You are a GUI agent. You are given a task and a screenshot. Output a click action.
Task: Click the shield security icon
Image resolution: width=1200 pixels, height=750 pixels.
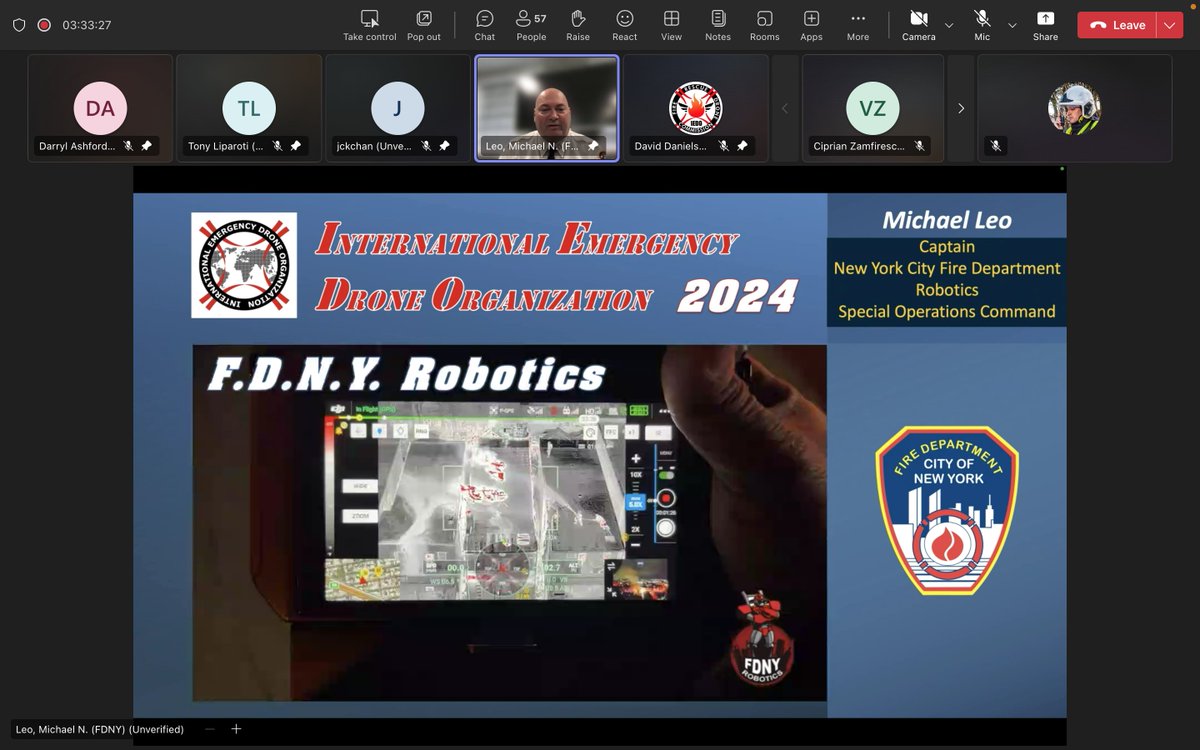click(19, 25)
